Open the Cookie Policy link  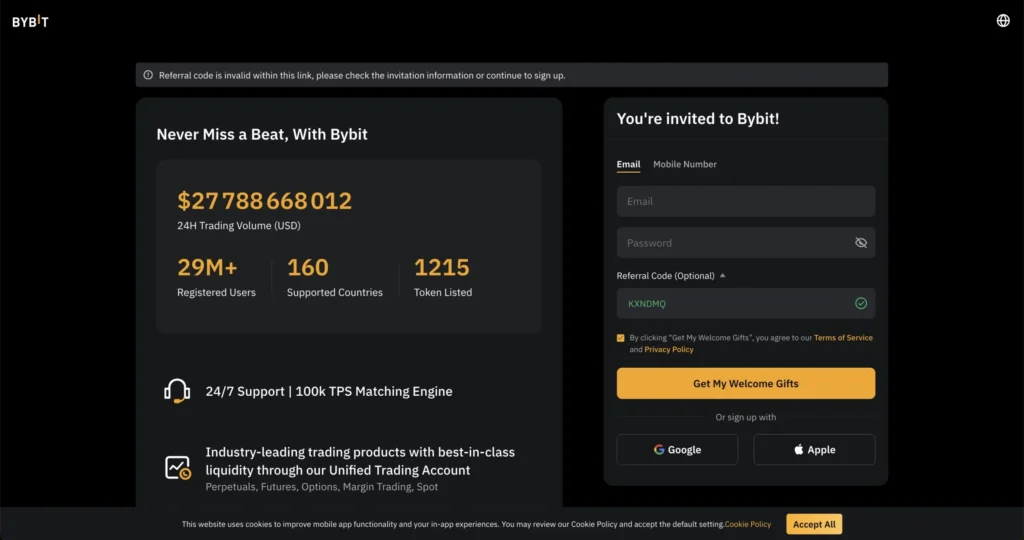pos(747,524)
